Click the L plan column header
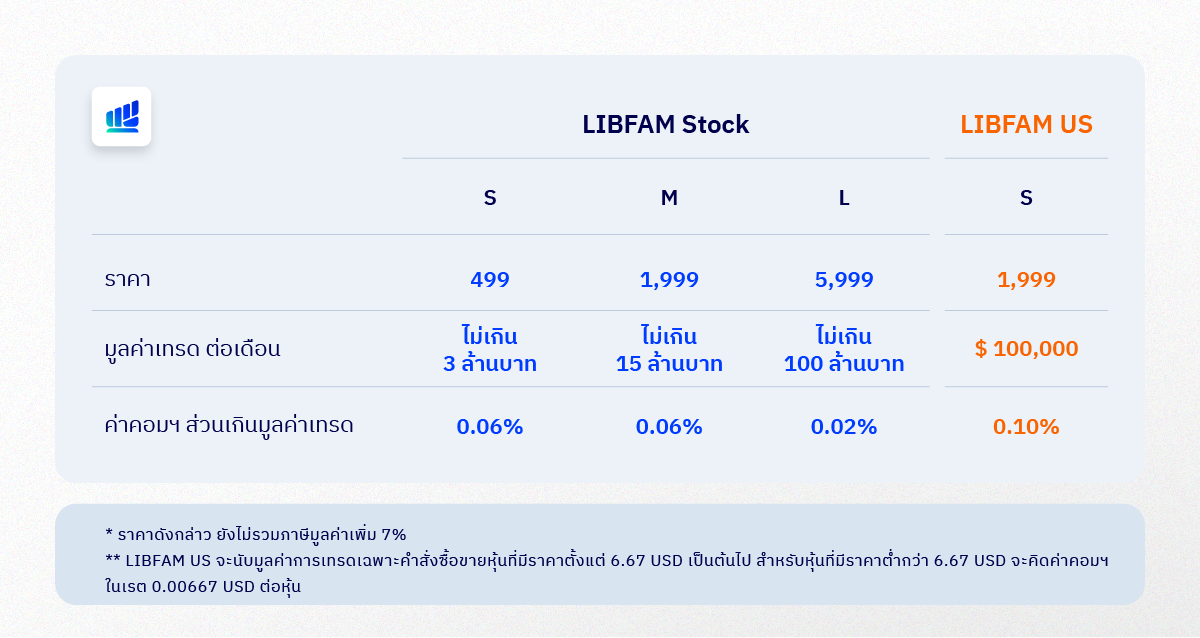The height and width of the screenshot is (638, 1200). coord(844,198)
